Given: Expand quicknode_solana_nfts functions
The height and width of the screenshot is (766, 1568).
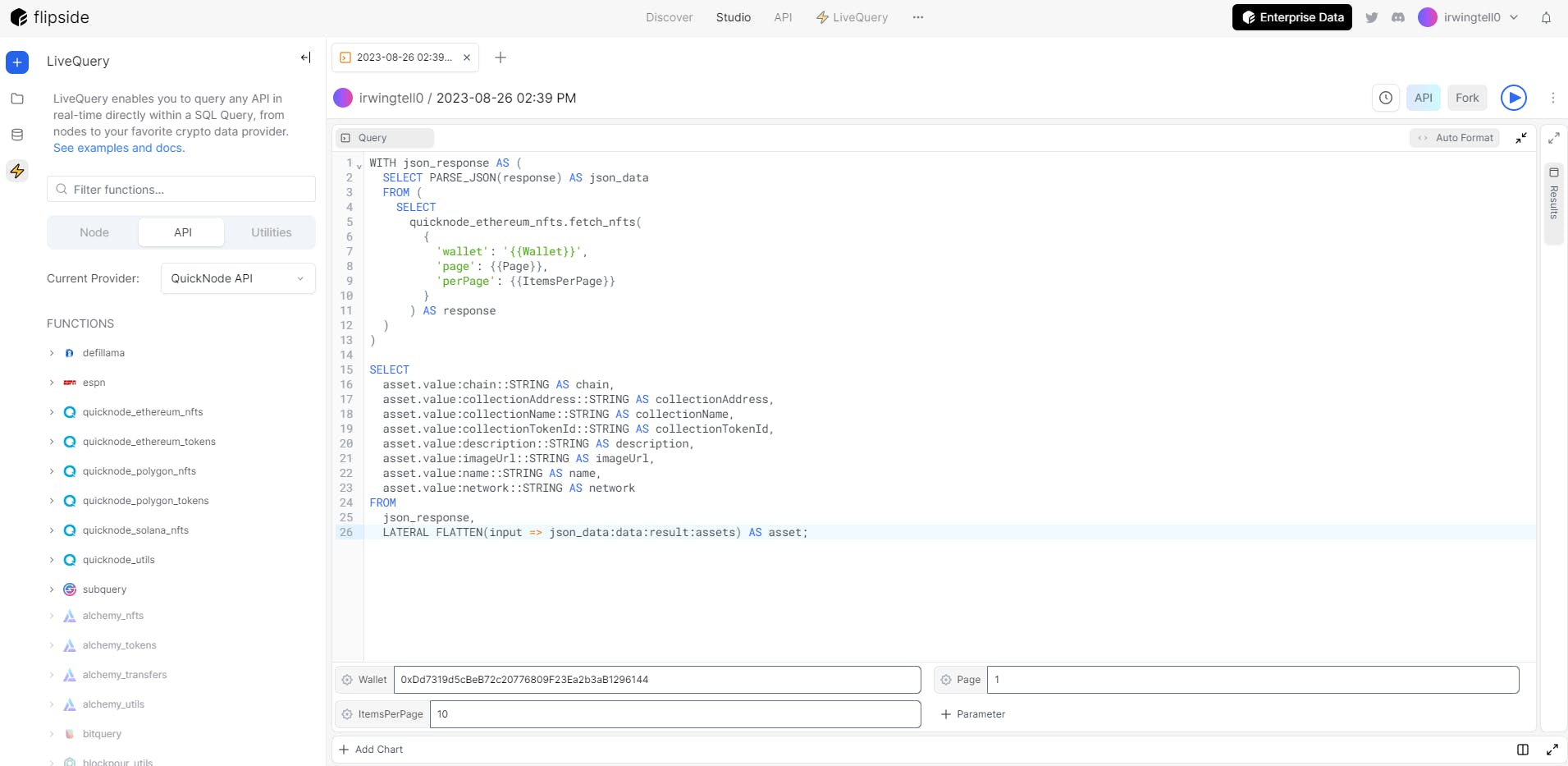Looking at the screenshot, I should [52, 530].
